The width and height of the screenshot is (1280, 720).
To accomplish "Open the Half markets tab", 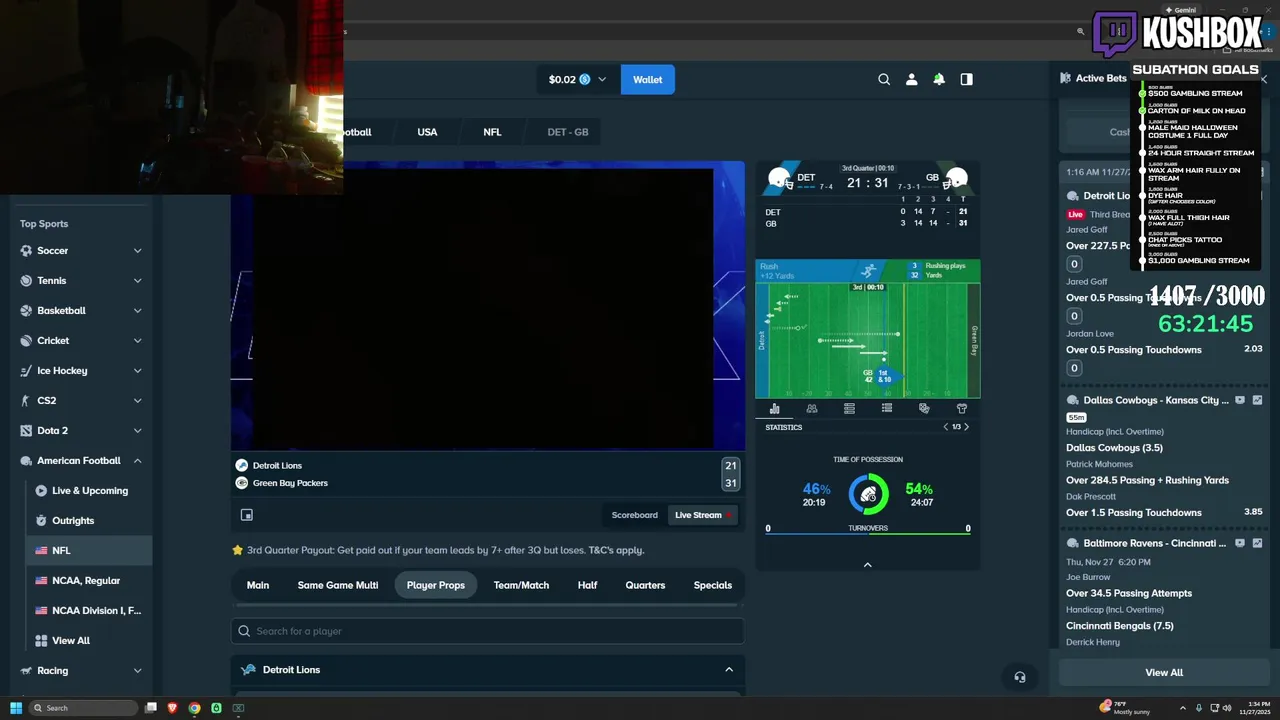I will (x=587, y=585).
